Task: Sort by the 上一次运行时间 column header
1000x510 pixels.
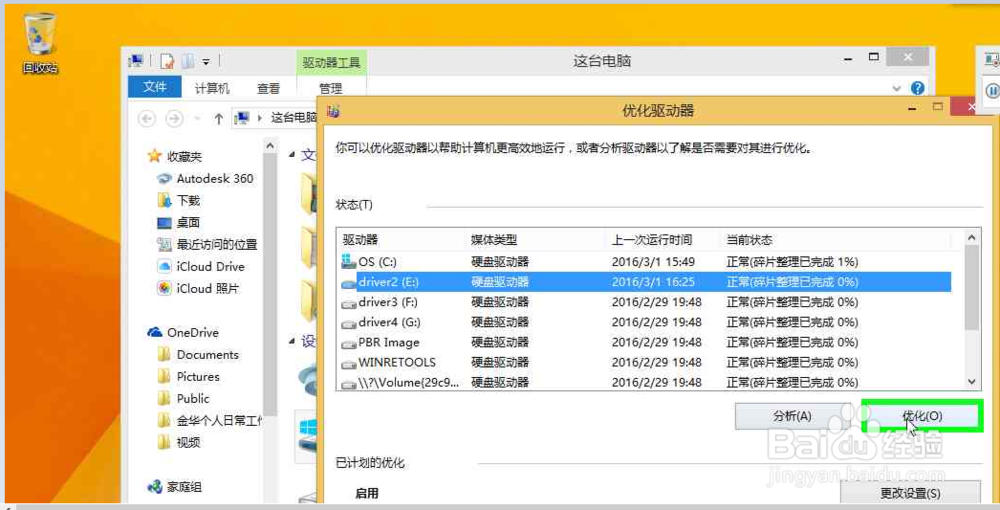Action: pos(663,240)
